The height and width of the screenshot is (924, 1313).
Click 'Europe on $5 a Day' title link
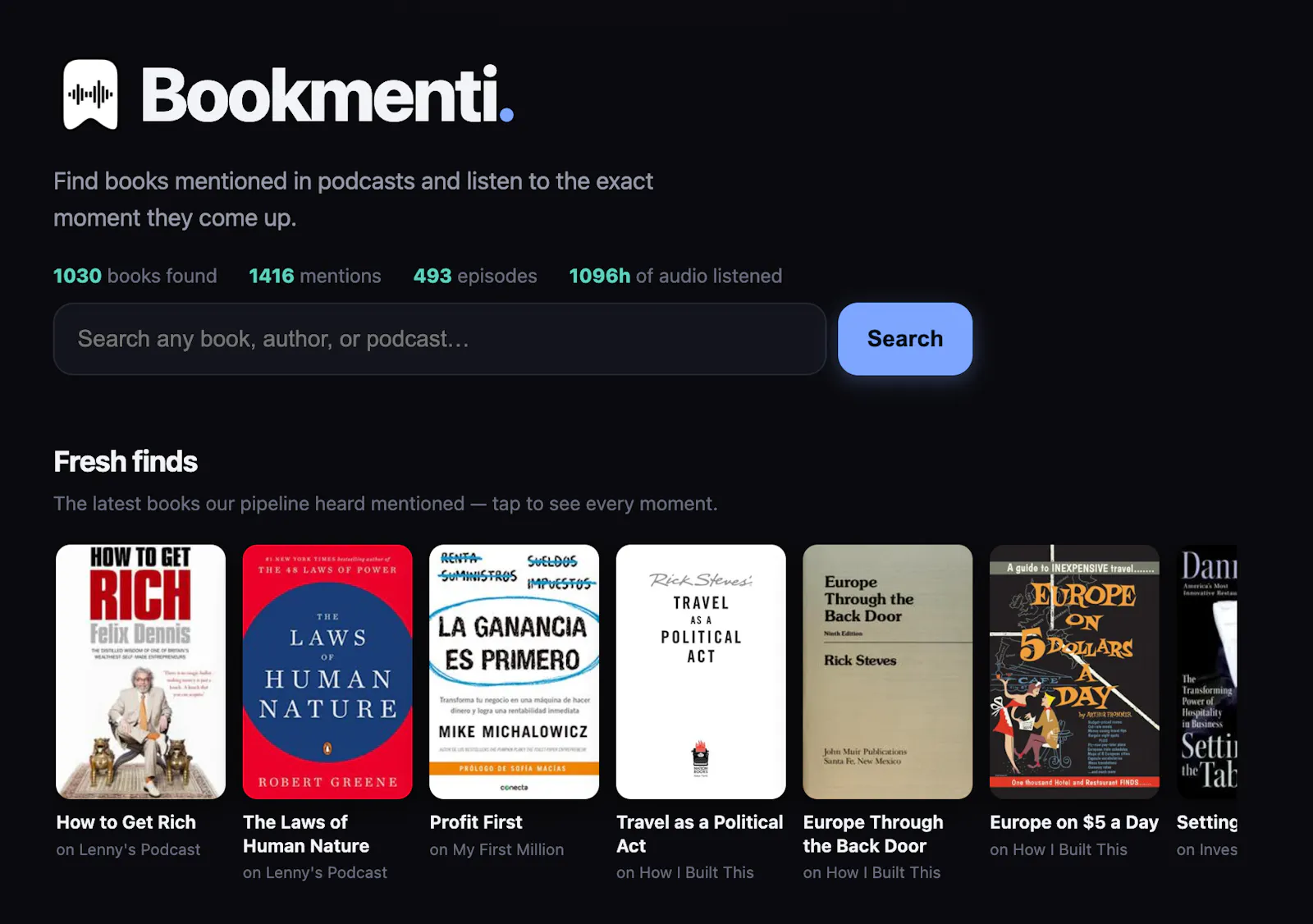(1074, 822)
